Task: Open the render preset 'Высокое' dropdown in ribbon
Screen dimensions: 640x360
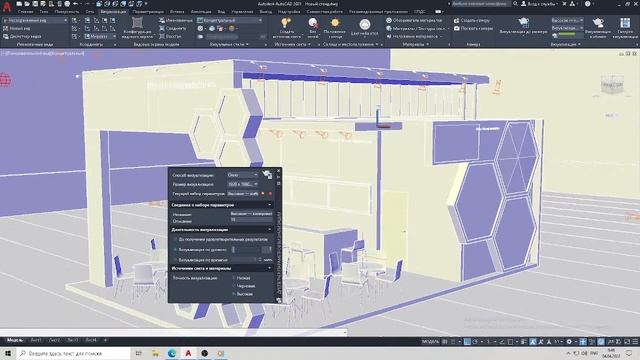Action: coord(567,20)
